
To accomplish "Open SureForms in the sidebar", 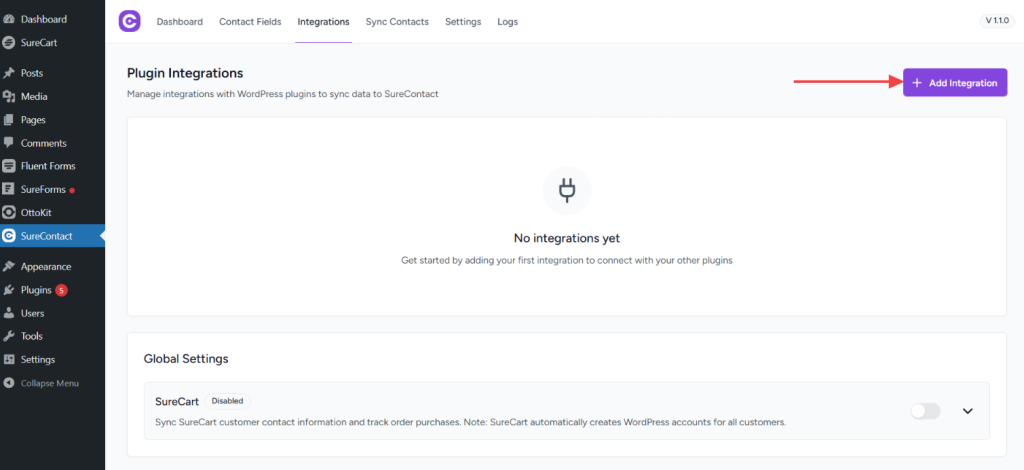I will 42,189.
